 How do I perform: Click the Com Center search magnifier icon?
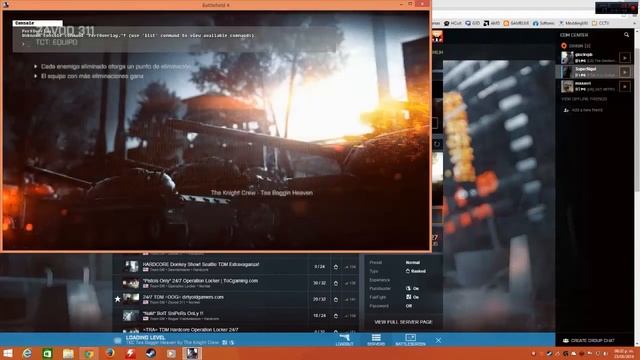627,35
